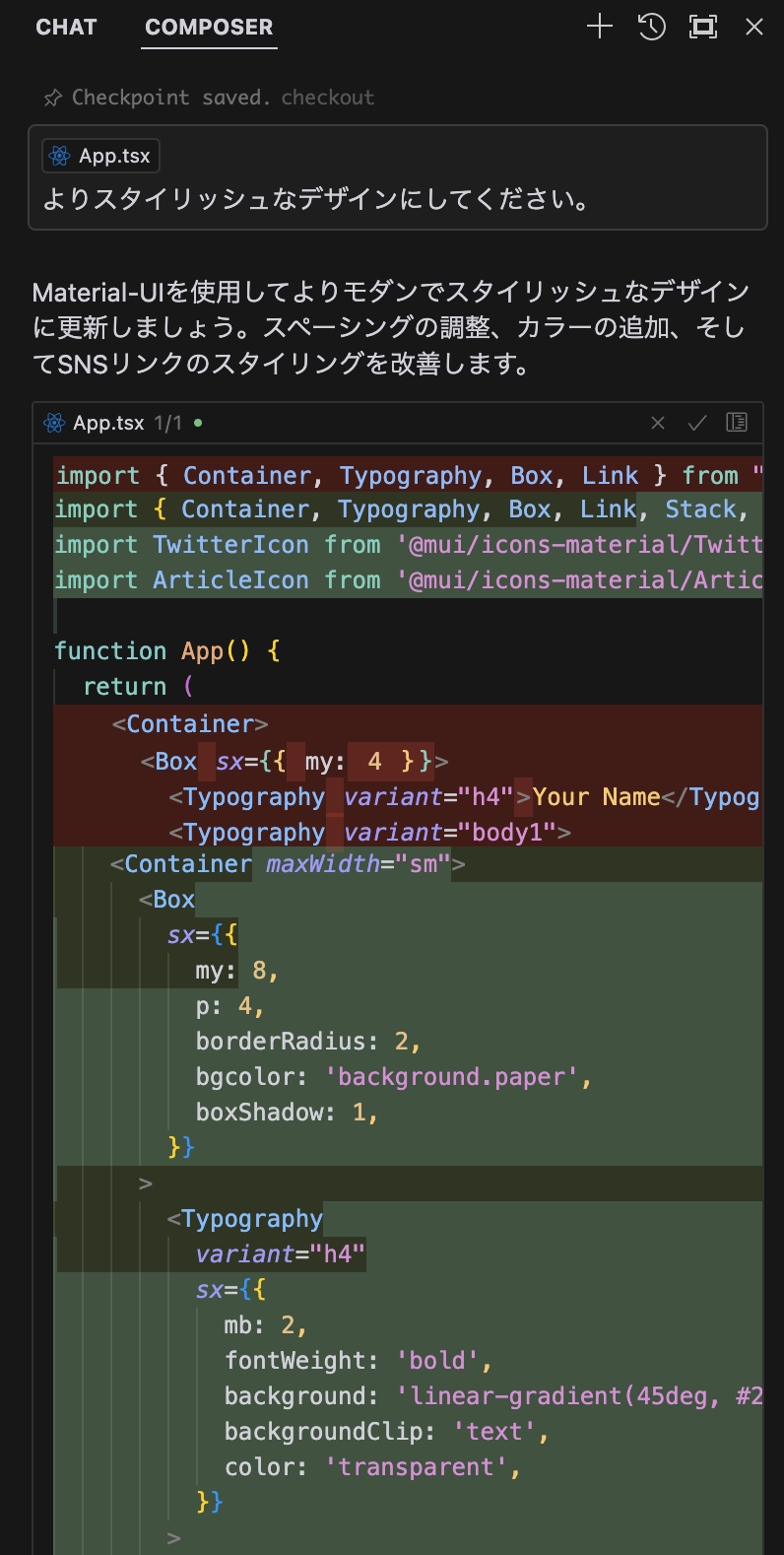
Task: Click the 1/1 change counter
Action: click(x=168, y=423)
